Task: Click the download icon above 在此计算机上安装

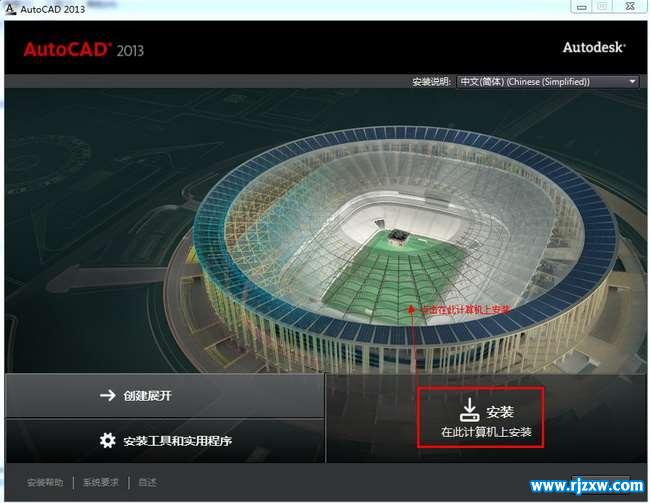Action: (469, 410)
